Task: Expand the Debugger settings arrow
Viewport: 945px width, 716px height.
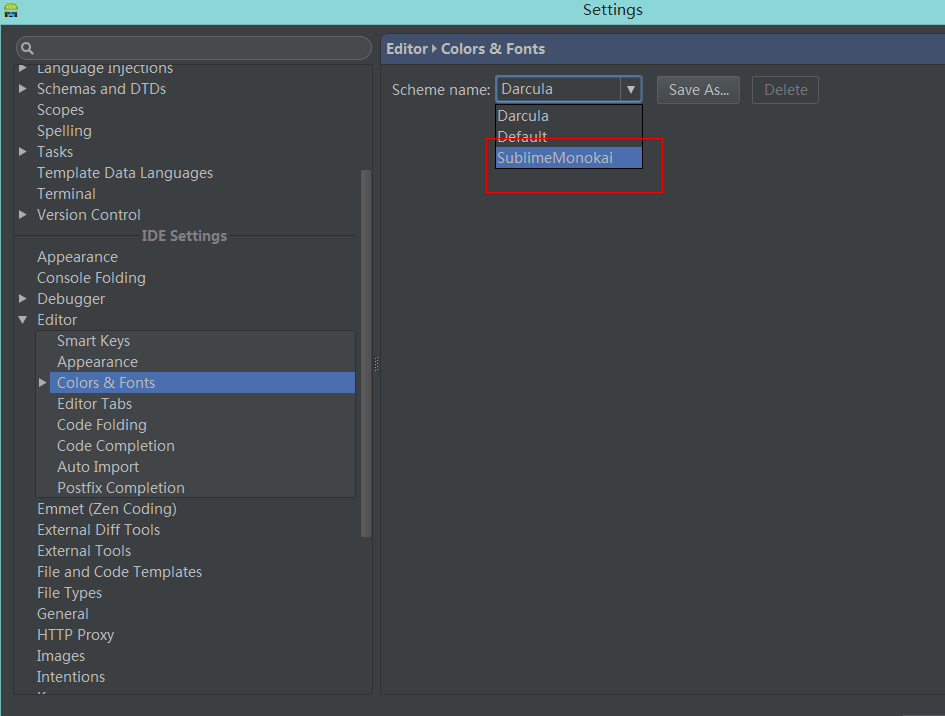Action: pos(23,299)
